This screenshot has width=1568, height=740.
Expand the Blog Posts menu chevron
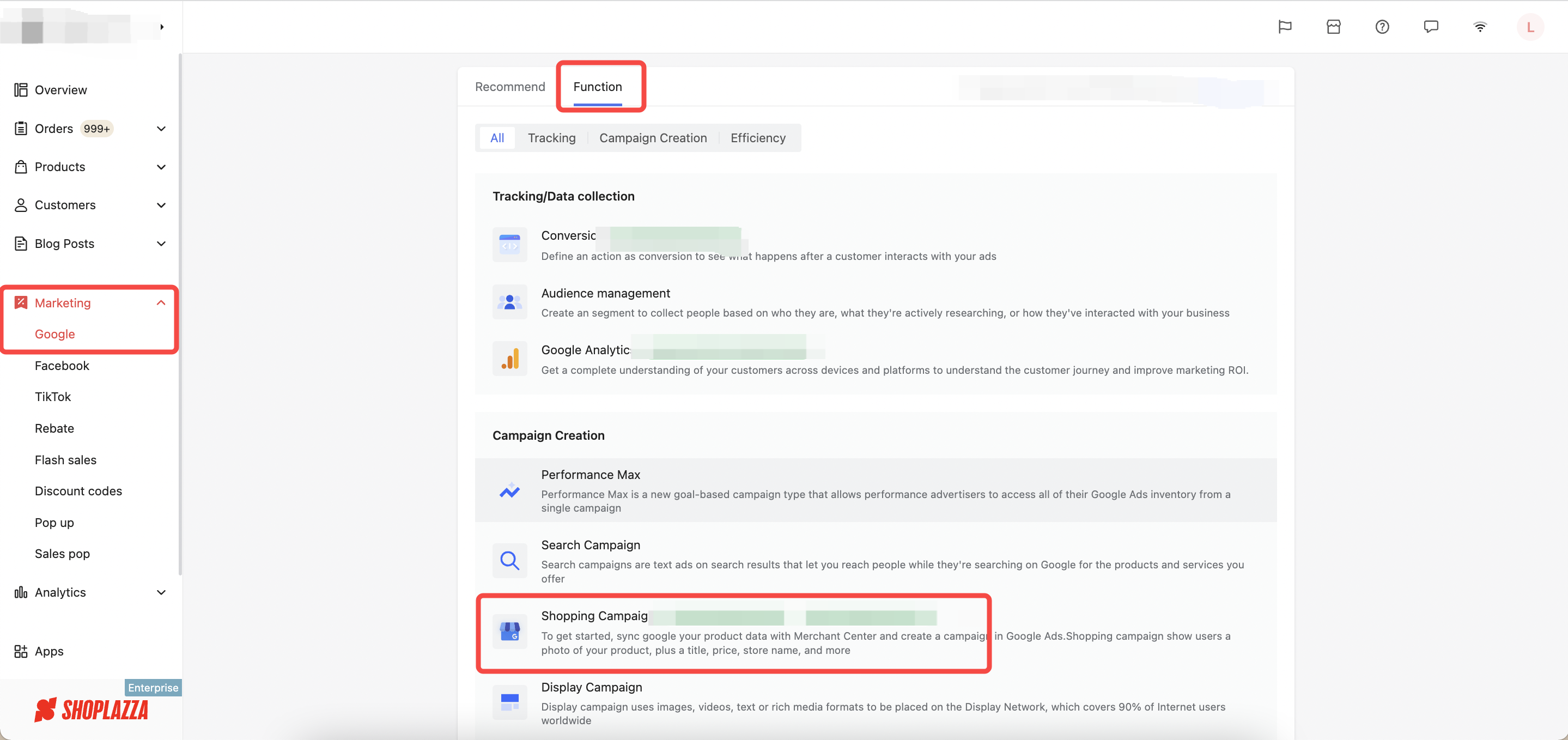(x=161, y=244)
